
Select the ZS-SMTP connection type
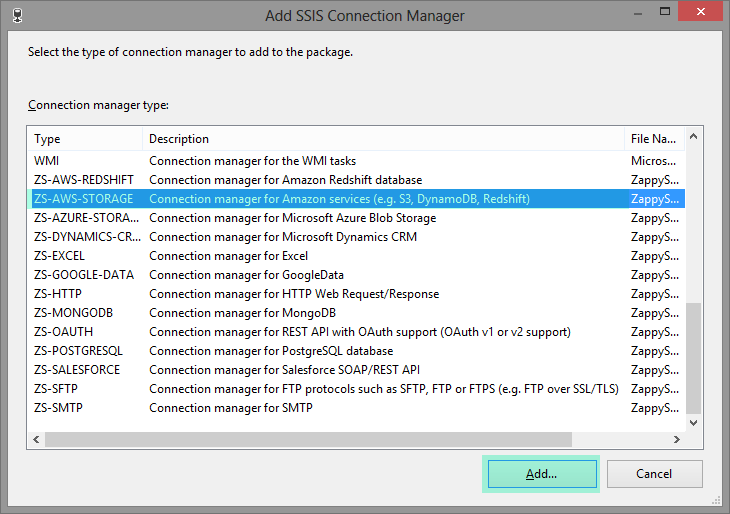(x=356, y=408)
